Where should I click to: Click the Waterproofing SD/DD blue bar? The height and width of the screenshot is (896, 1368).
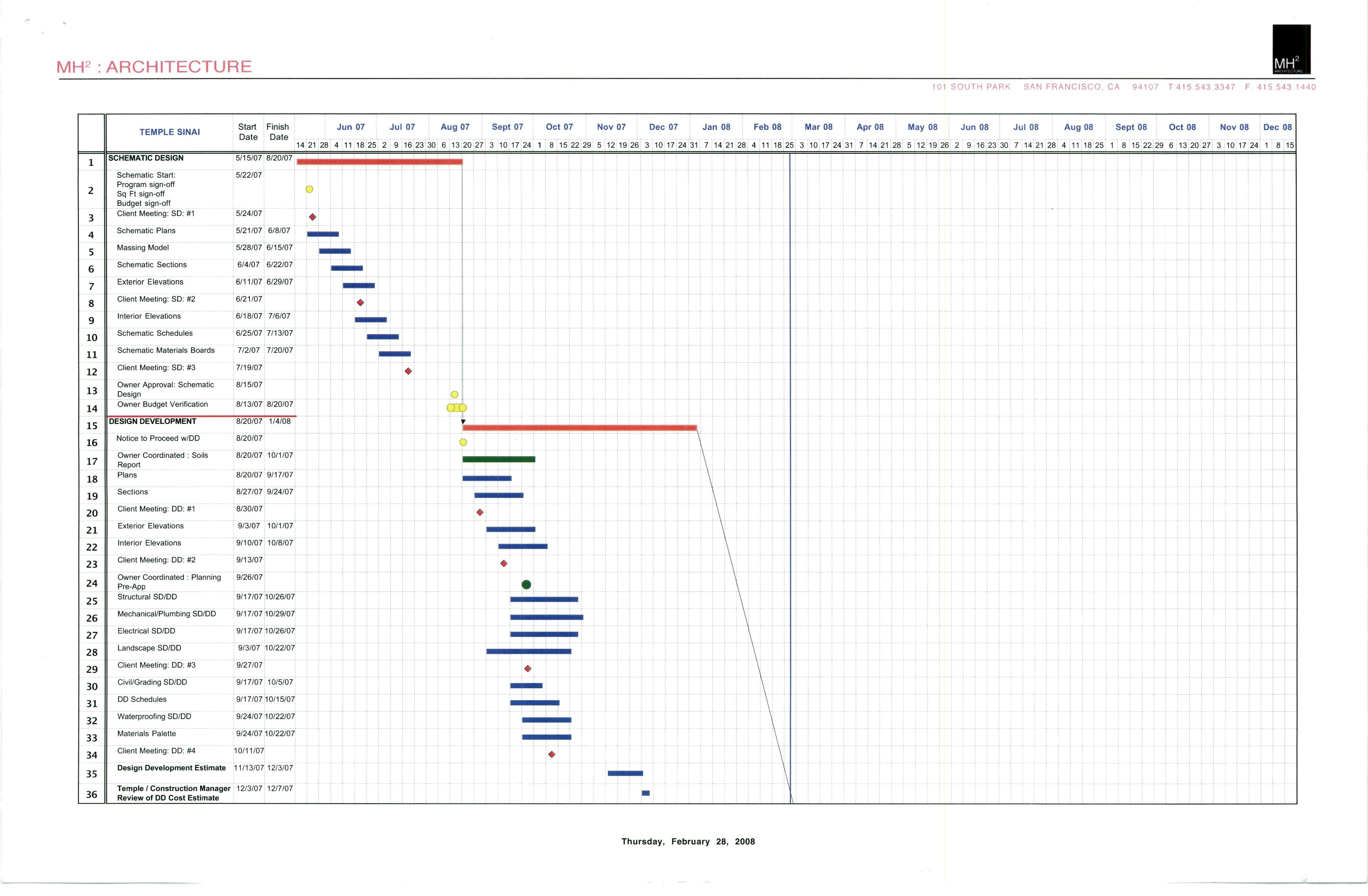pyautogui.click(x=547, y=720)
